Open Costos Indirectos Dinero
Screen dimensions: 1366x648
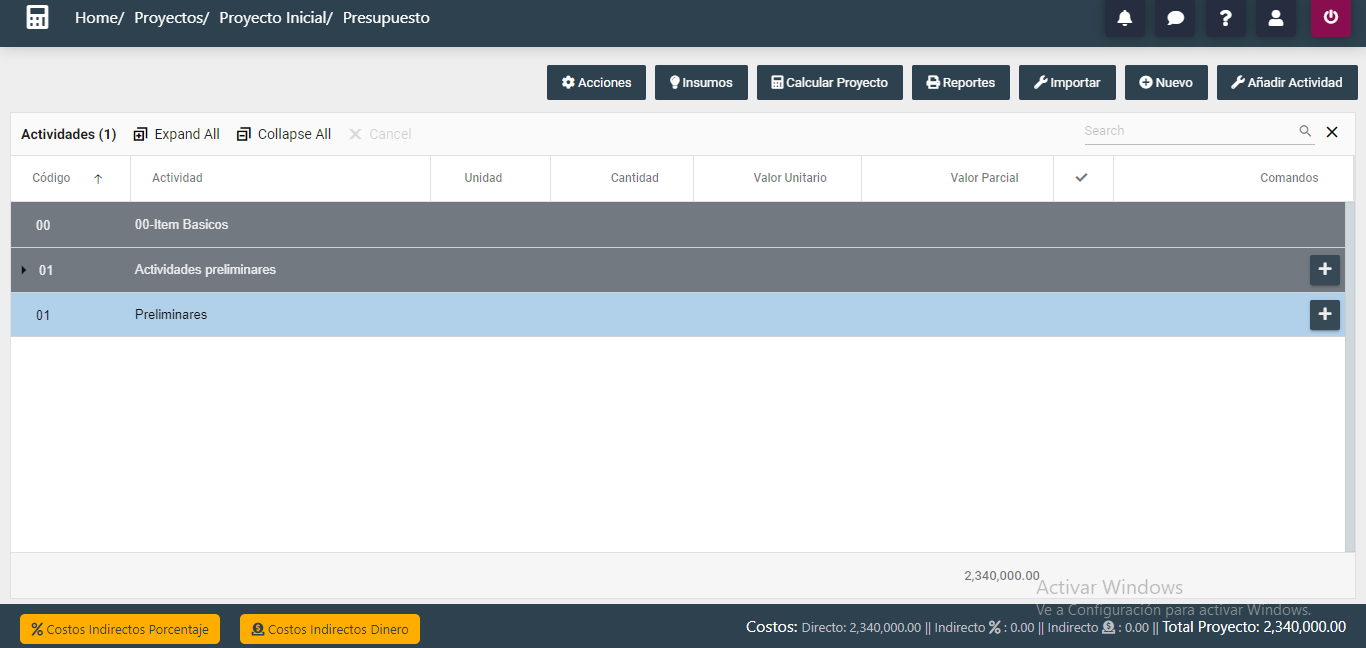coord(330,629)
